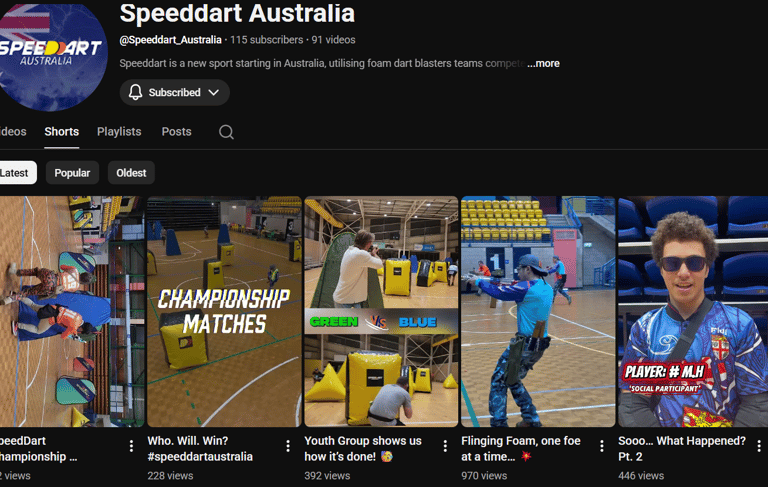This screenshot has width=768, height=487.
Task: Select the Shorts tab
Action: [62, 132]
